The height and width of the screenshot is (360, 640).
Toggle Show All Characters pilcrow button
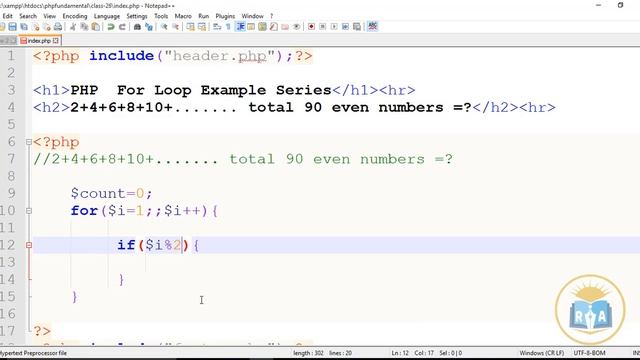click(x=229, y=27)
